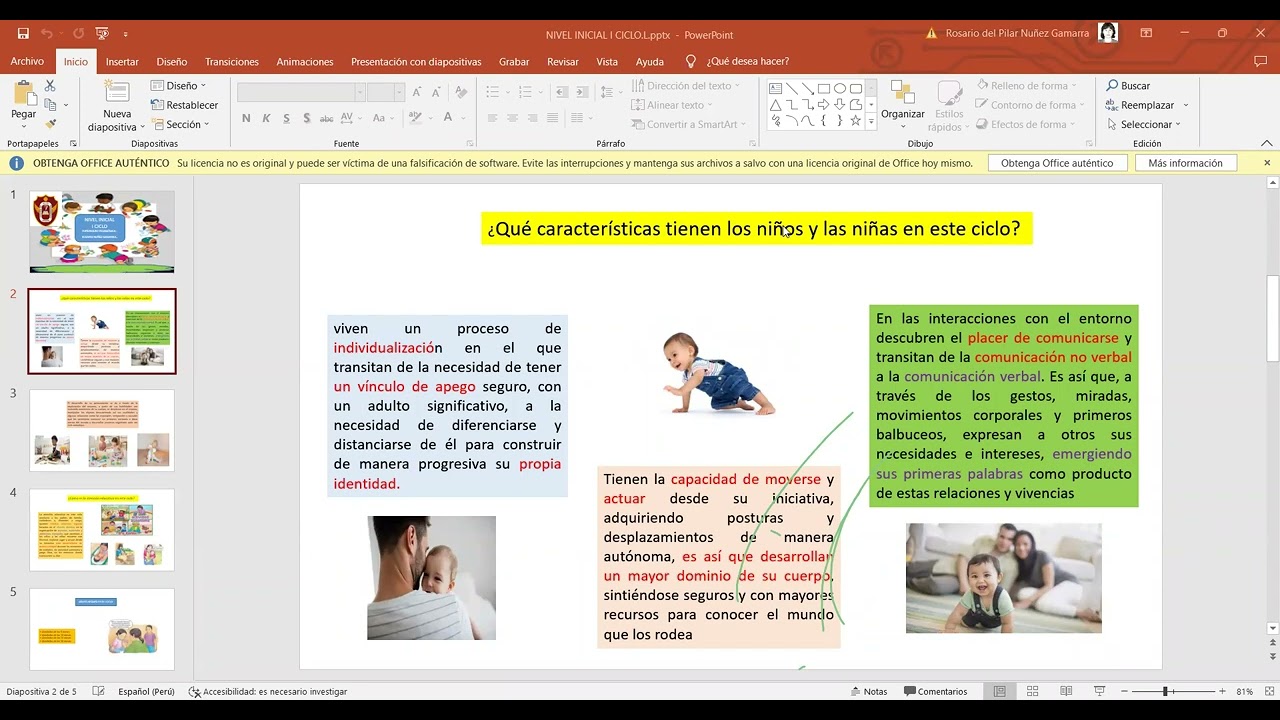Image resolution: width=1280 pixels, height=720 pixels.
Task: Undo the last action
Action: (x=47, y=33)
